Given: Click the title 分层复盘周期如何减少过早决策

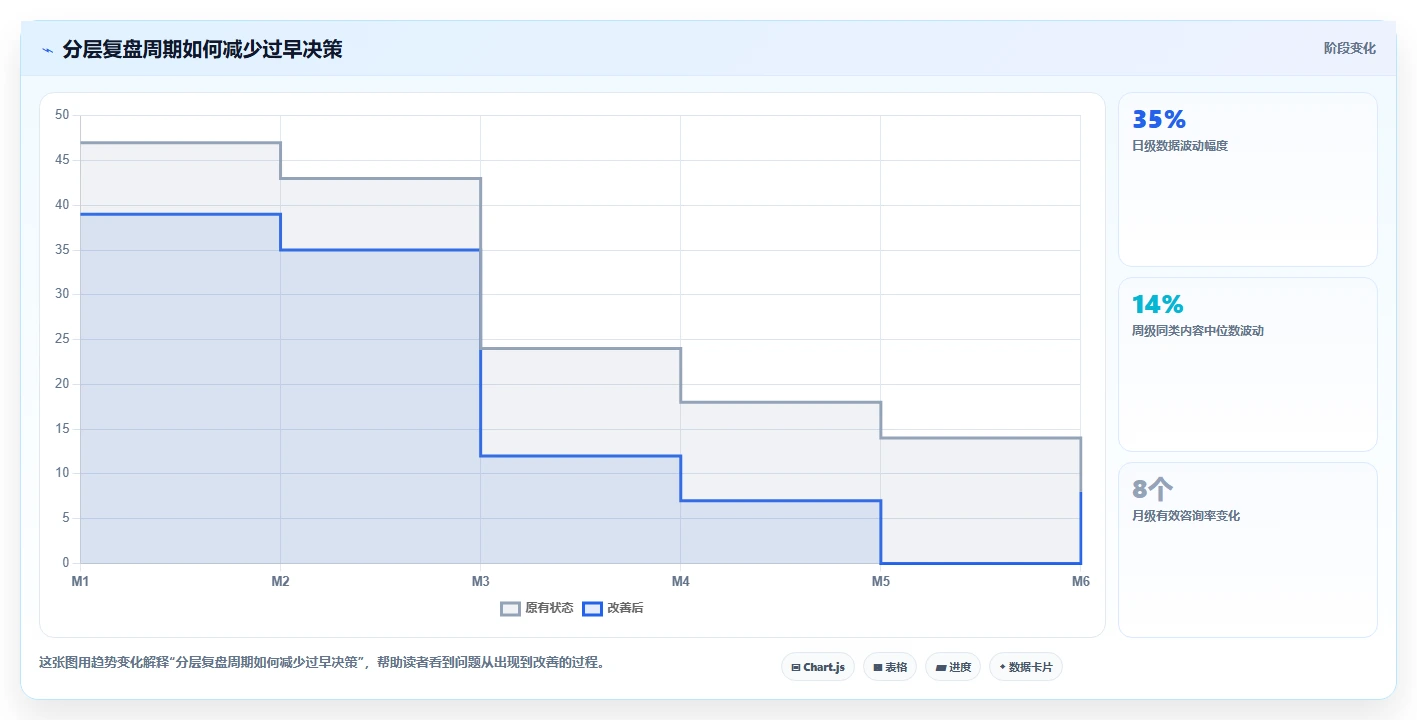Looking at the screenshot, I should [202, 49].
